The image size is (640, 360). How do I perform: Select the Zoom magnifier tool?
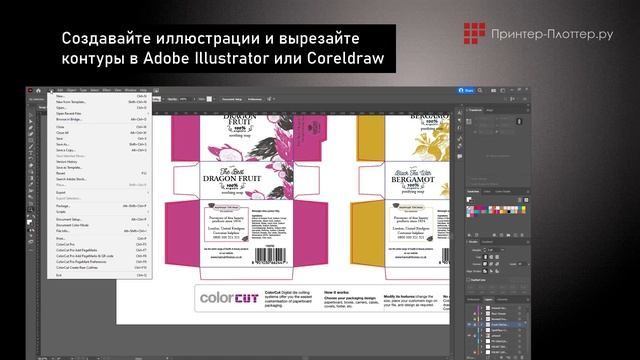tap(31, 210)
